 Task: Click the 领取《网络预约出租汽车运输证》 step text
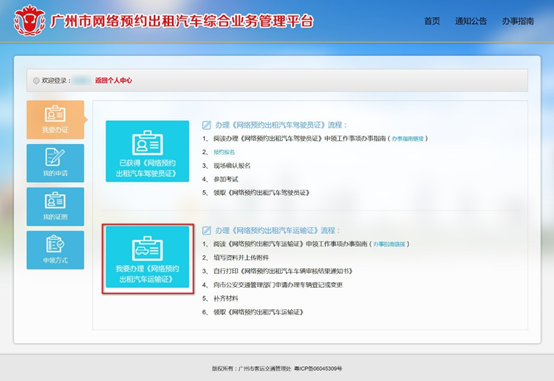point(258,312)
